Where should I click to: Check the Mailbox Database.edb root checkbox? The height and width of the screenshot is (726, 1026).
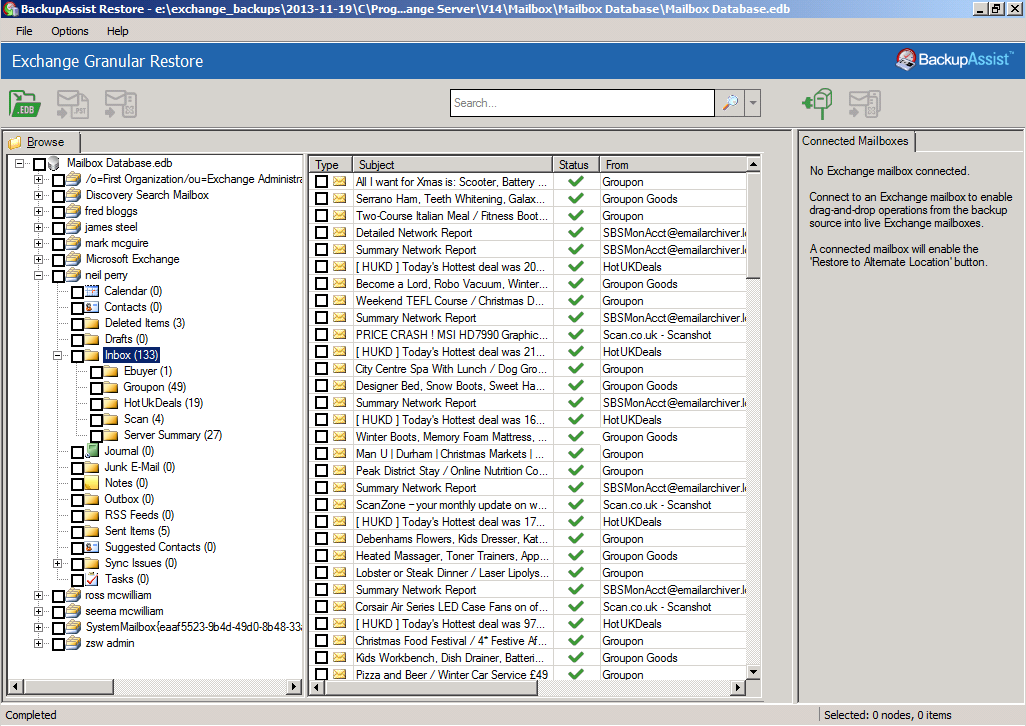point(39,164)
